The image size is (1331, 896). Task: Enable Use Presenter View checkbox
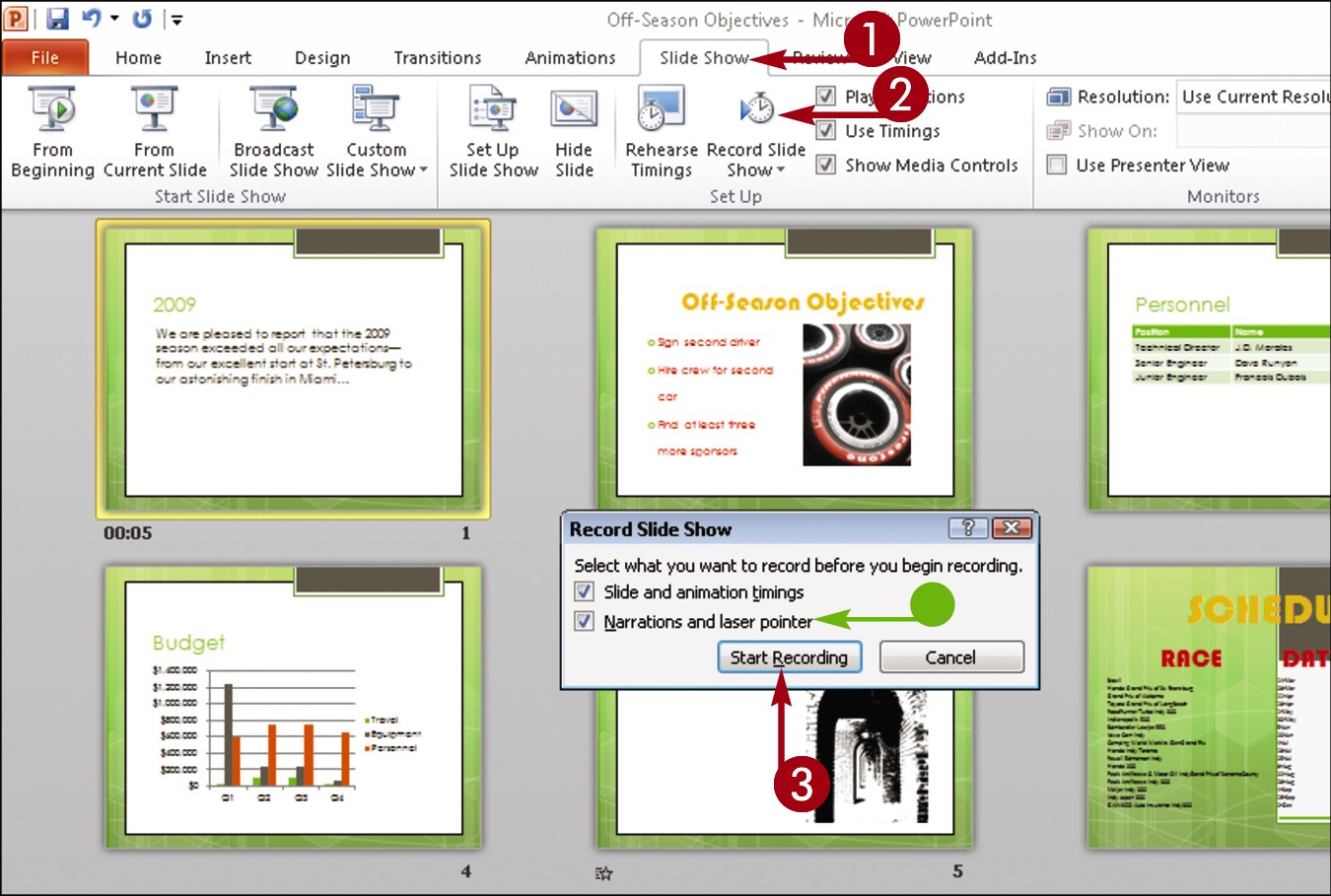1057,165
